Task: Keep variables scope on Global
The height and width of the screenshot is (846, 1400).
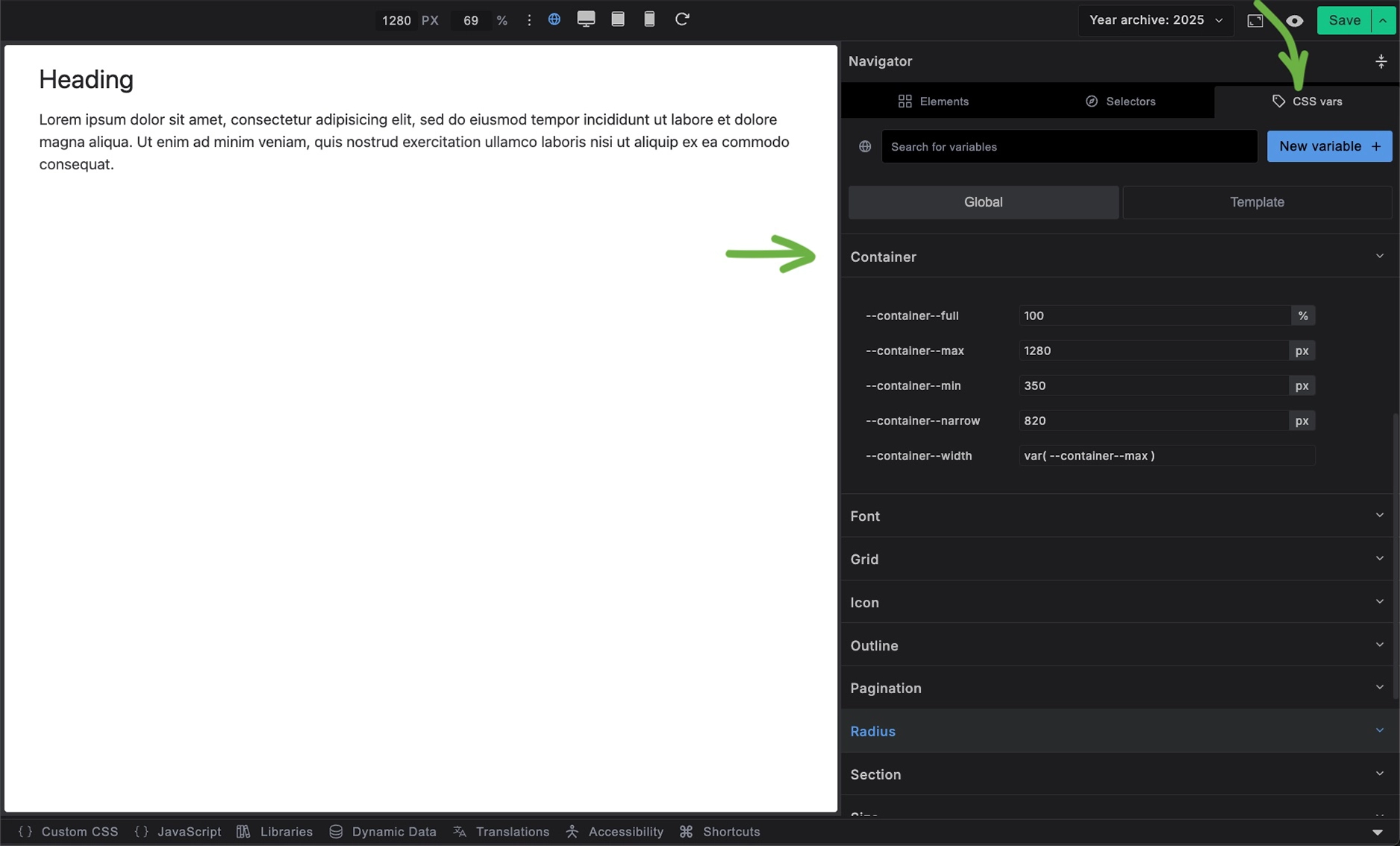Action: [983, 202]
